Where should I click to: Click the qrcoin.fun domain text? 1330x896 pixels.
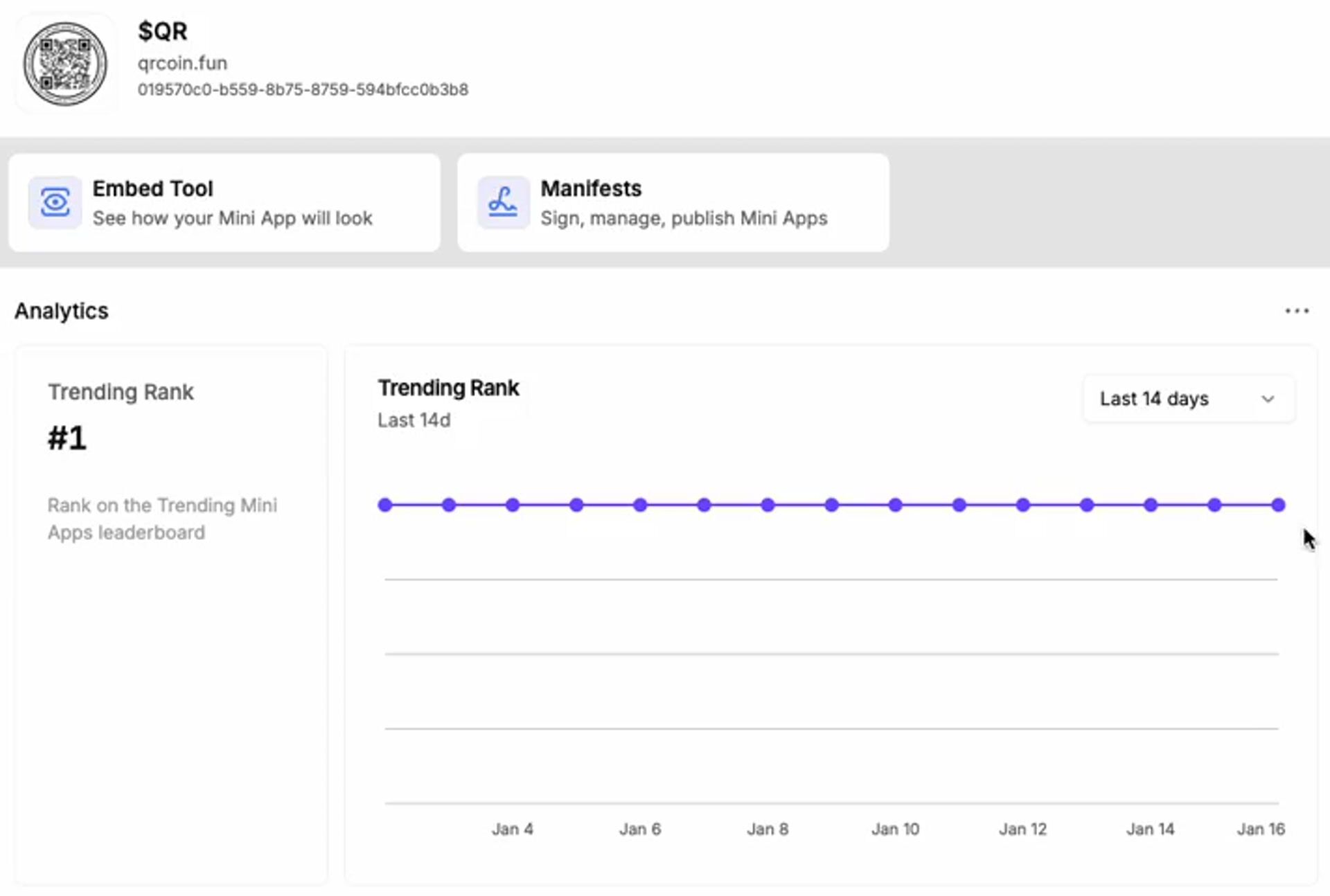[182, 63]
